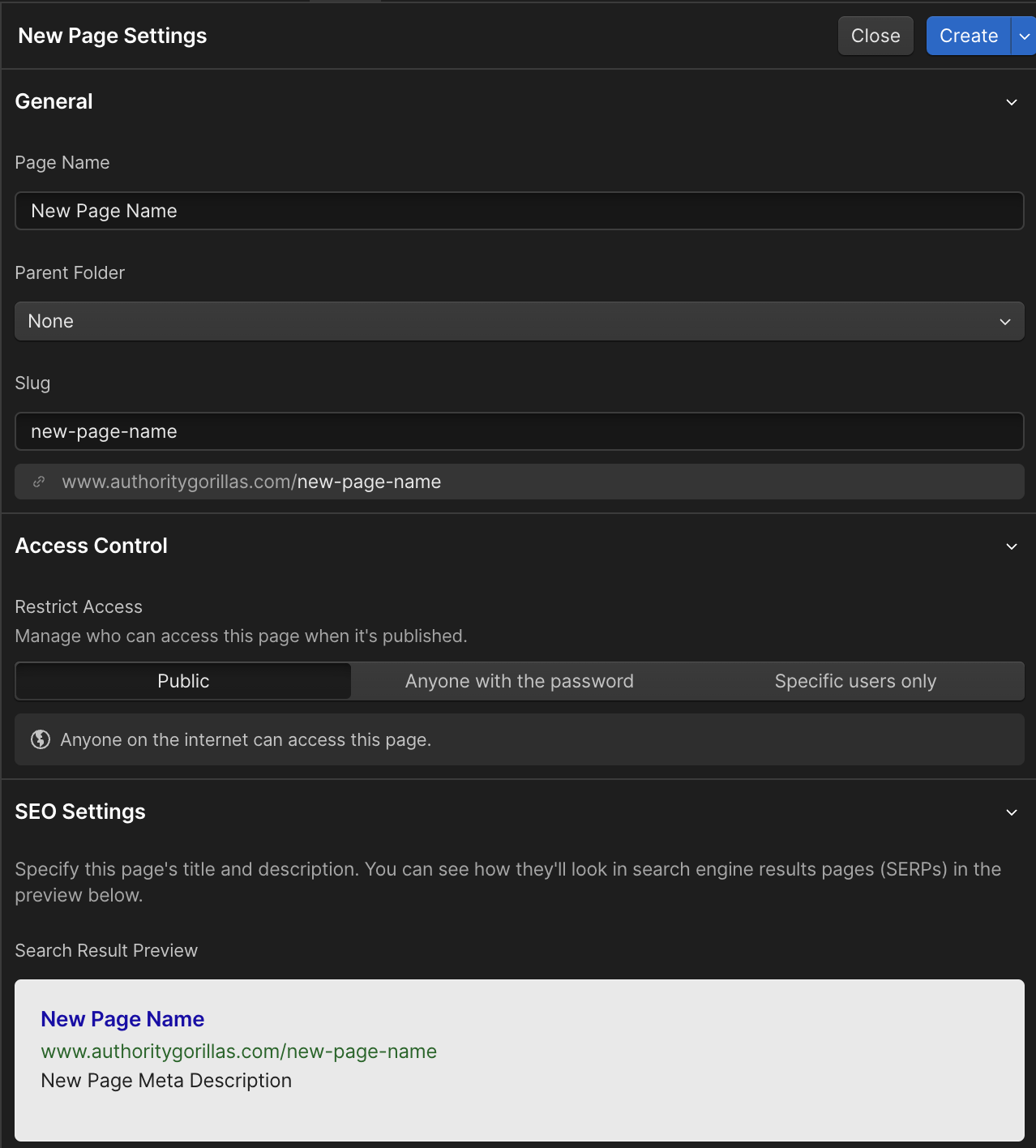The height and width of the screenshot is (1148, 1036).
Task: Click the blue Create button
Action: click(969, 36)
